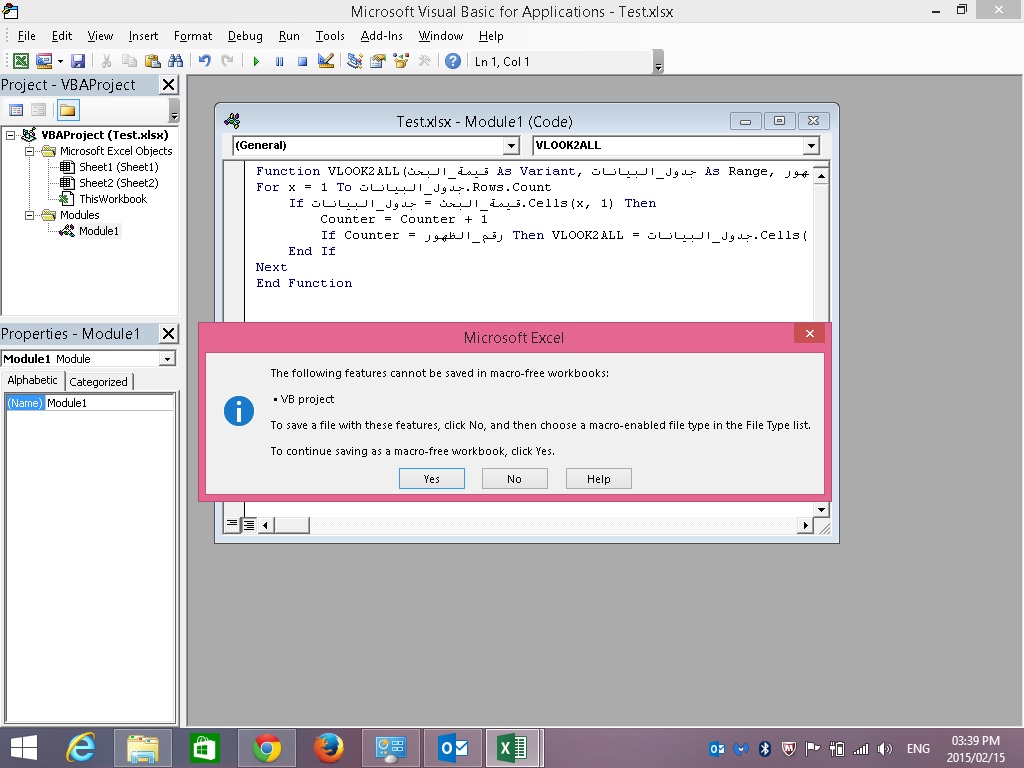Open the Edit menu
Screen dimensions: 1024x768
pyautogui.click(x=61, y=36)
